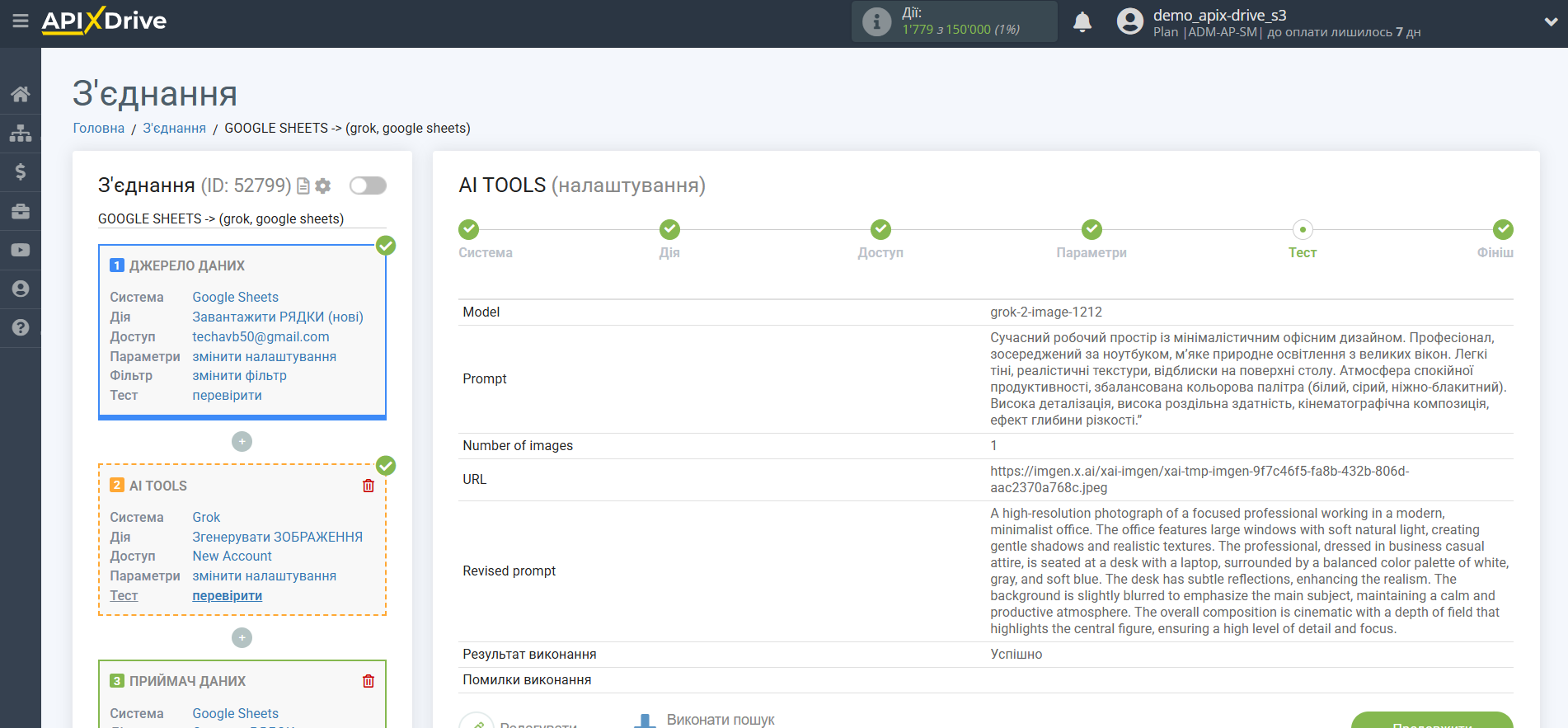Screen dimensions: 1568x728
Task: Open connection settings gear icon
Action: point(323,186)
